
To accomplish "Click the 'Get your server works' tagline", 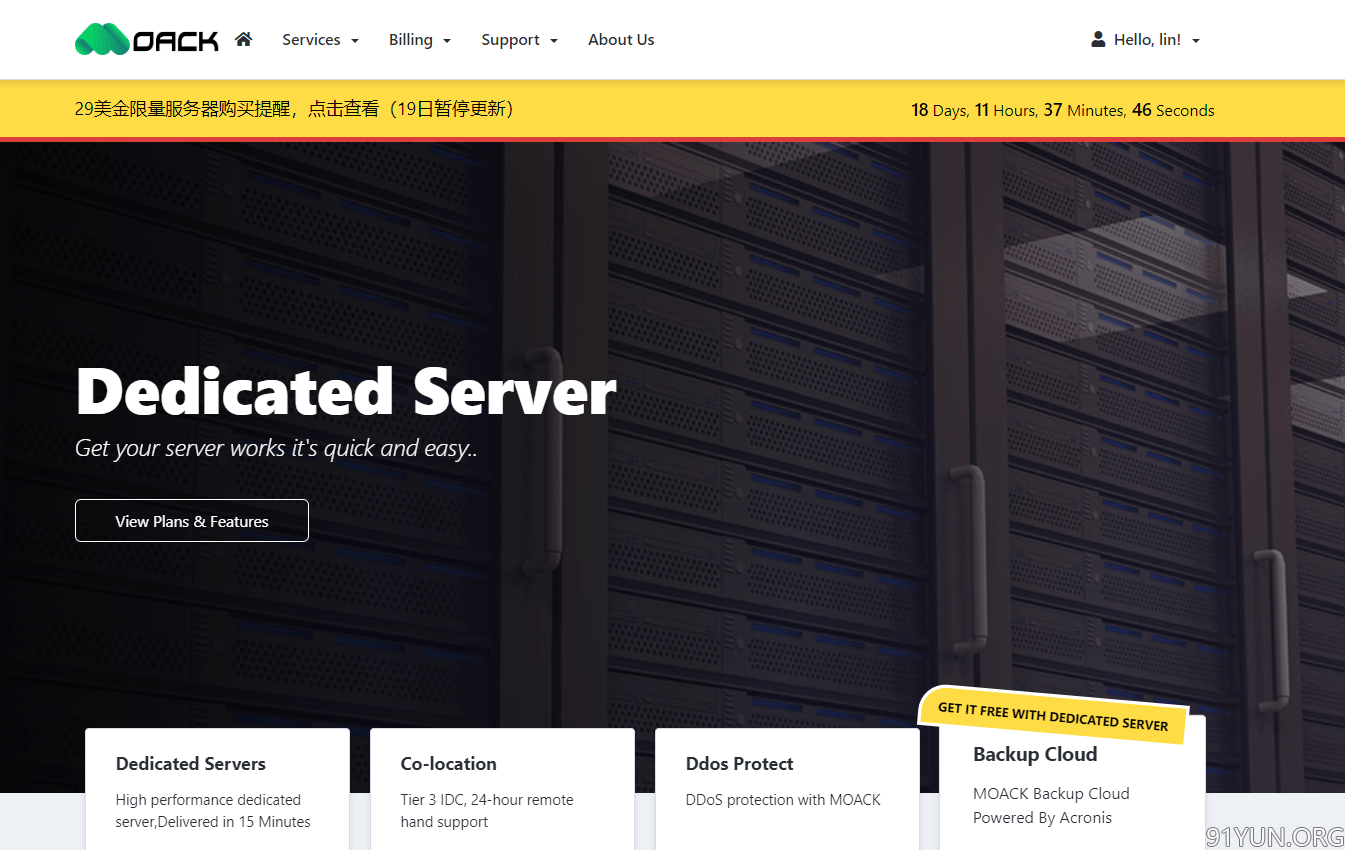I will tap(276, 448).
